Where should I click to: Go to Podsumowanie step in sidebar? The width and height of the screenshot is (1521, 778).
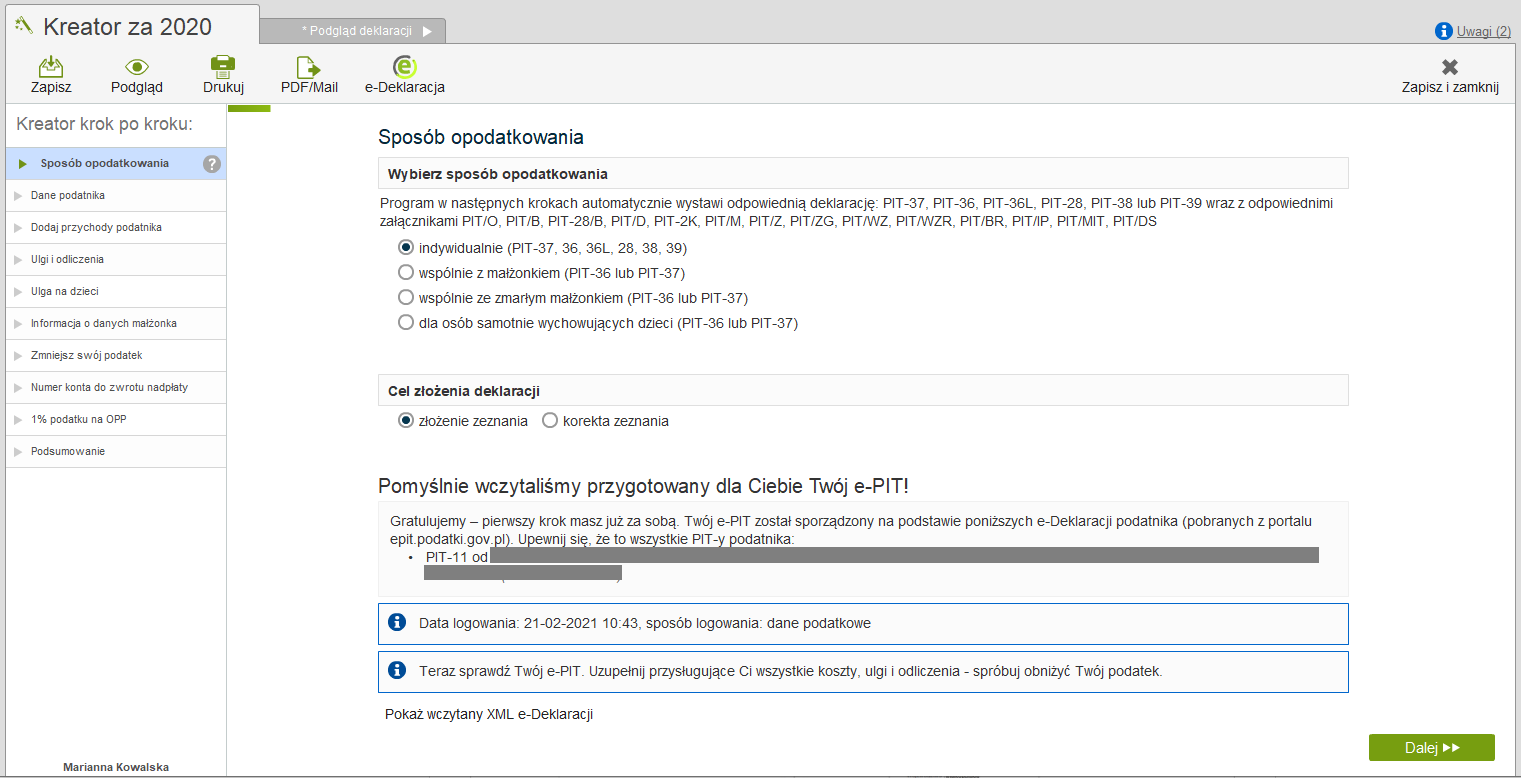coord(68,452)
